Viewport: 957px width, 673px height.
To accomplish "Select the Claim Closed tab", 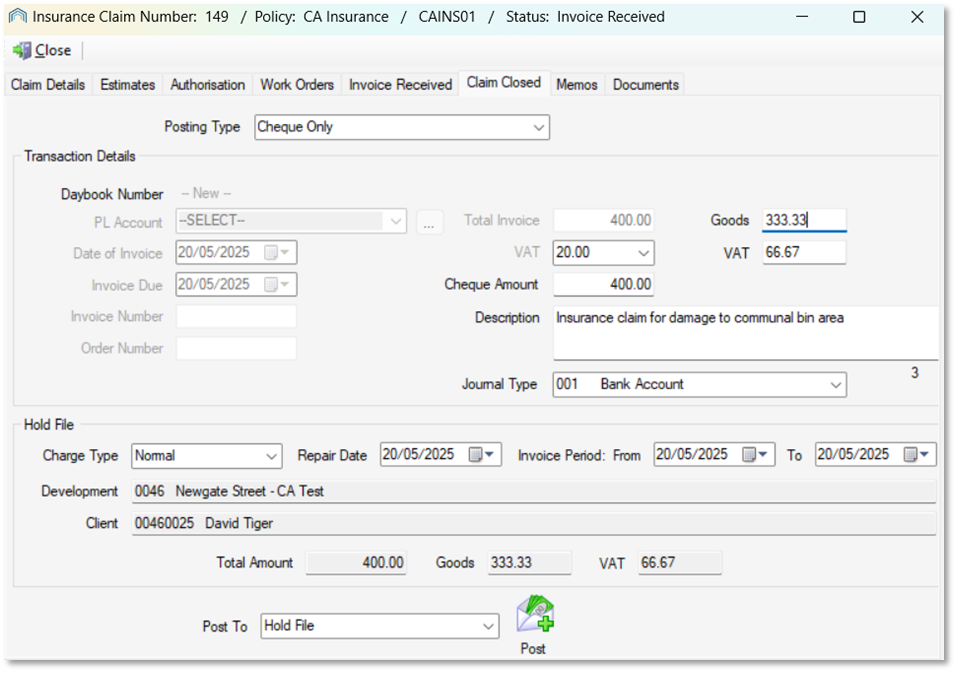I will click(504, 82).
